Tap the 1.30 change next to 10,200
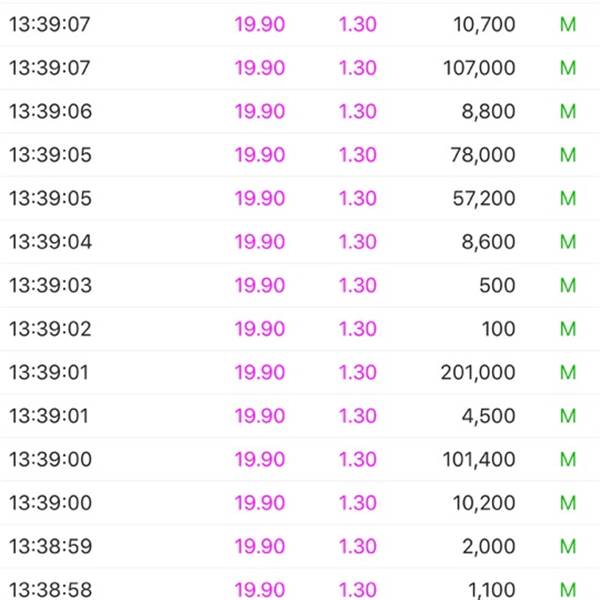This screenshot has height=600, width=600. pos(358,503)
